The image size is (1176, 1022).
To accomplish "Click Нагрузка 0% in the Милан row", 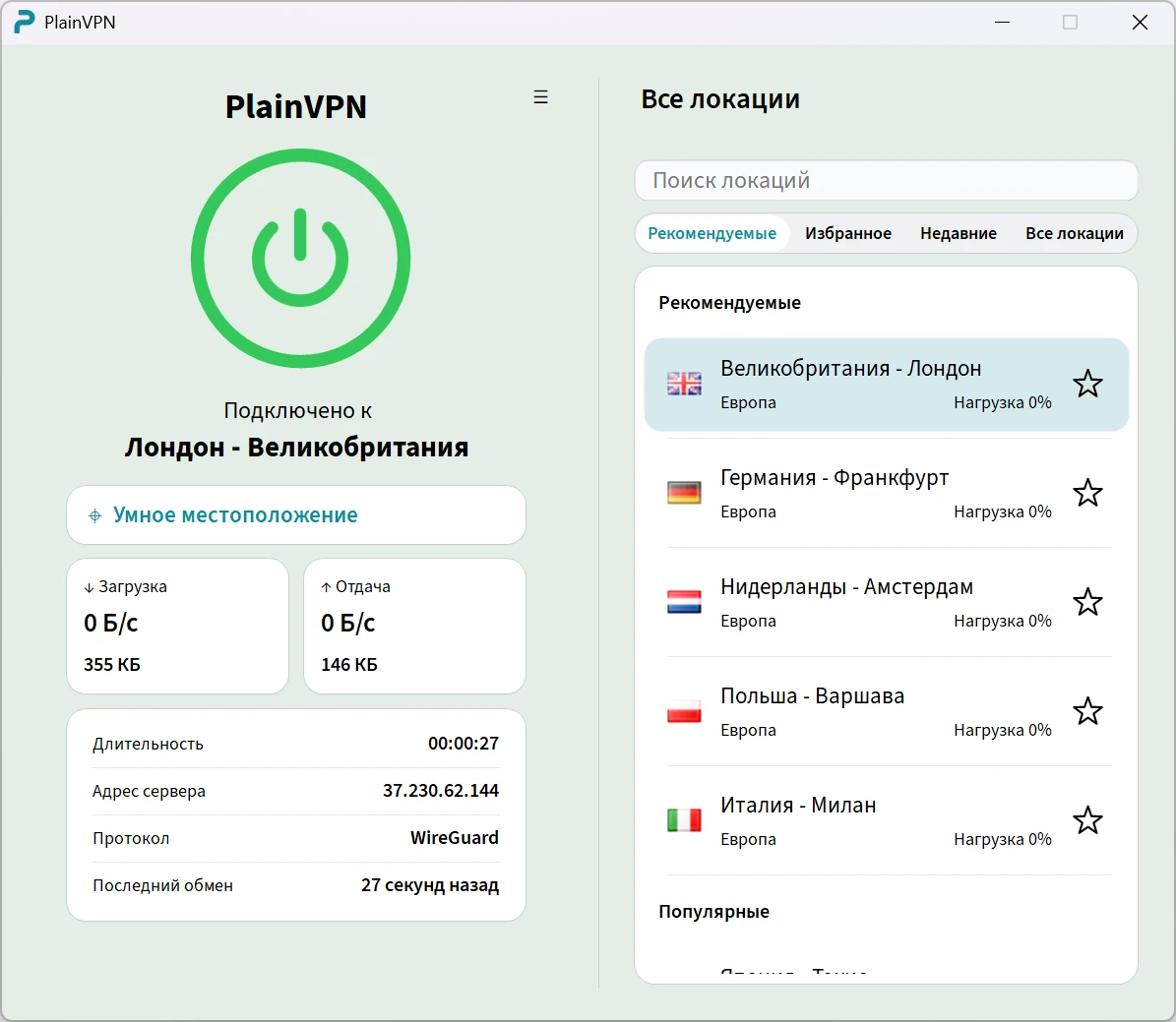I will pos(1002,840).
